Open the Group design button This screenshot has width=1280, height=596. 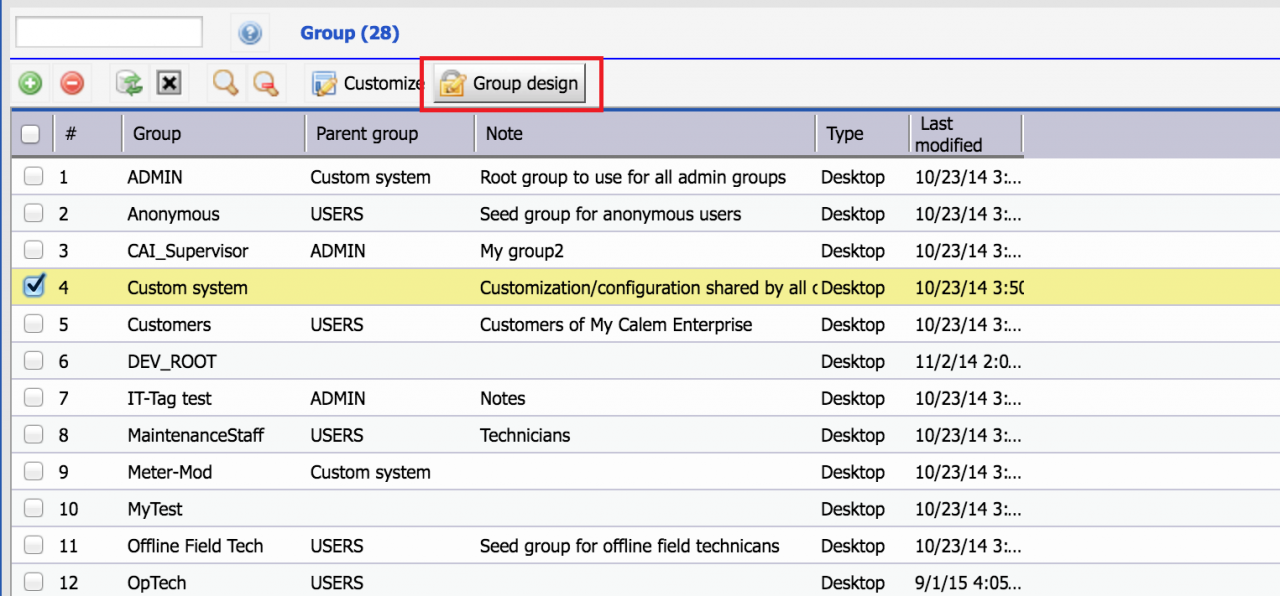tap(510, 84)
